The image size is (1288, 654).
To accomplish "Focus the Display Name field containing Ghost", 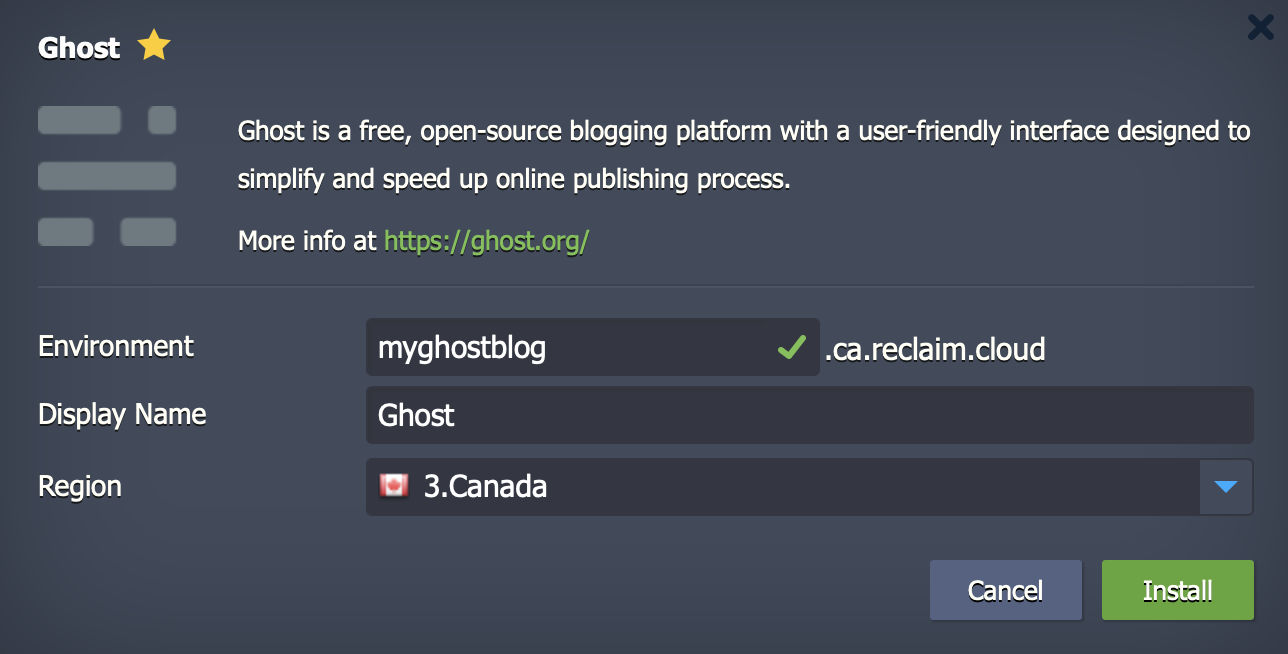I will pyautogui.click(x=809, y=415).
